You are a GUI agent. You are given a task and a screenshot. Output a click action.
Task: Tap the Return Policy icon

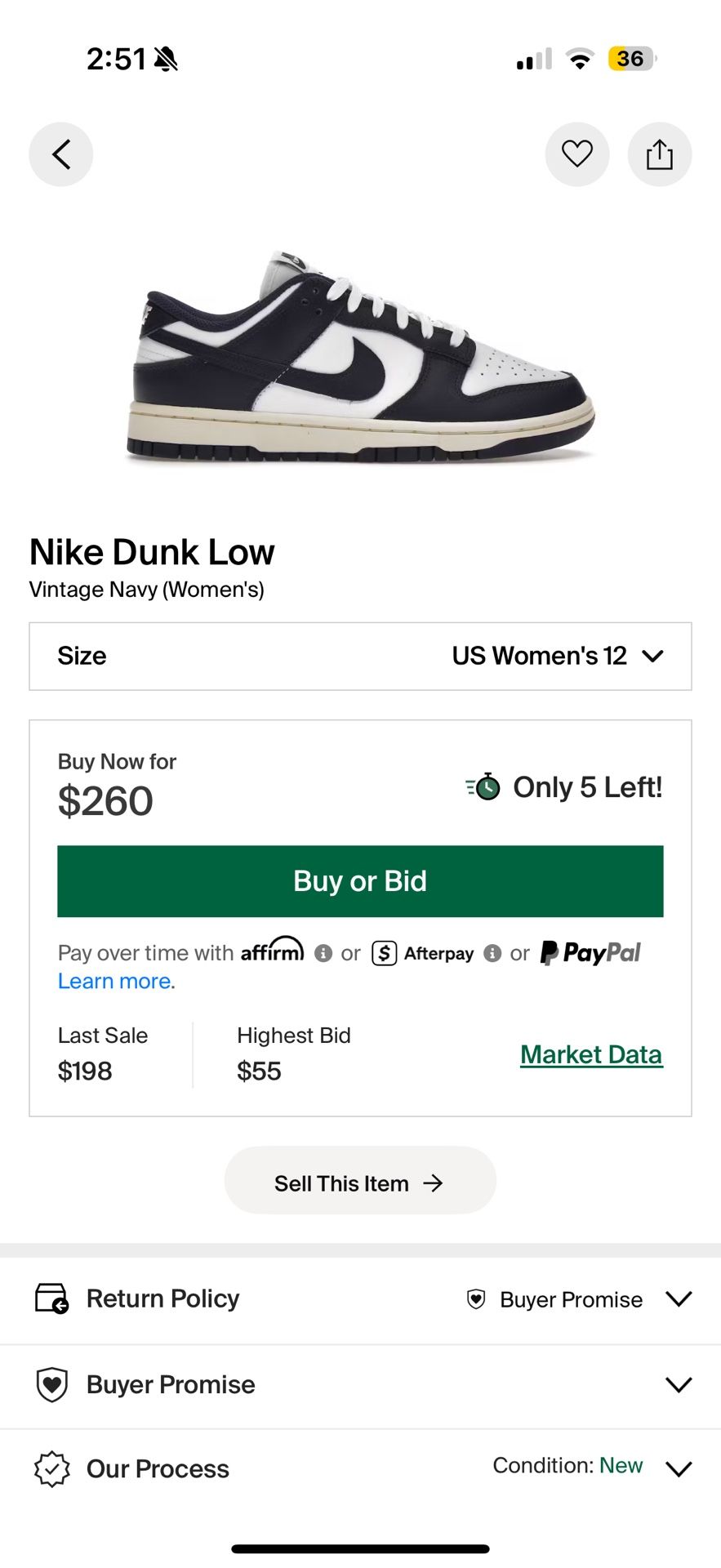(51, 1298)
